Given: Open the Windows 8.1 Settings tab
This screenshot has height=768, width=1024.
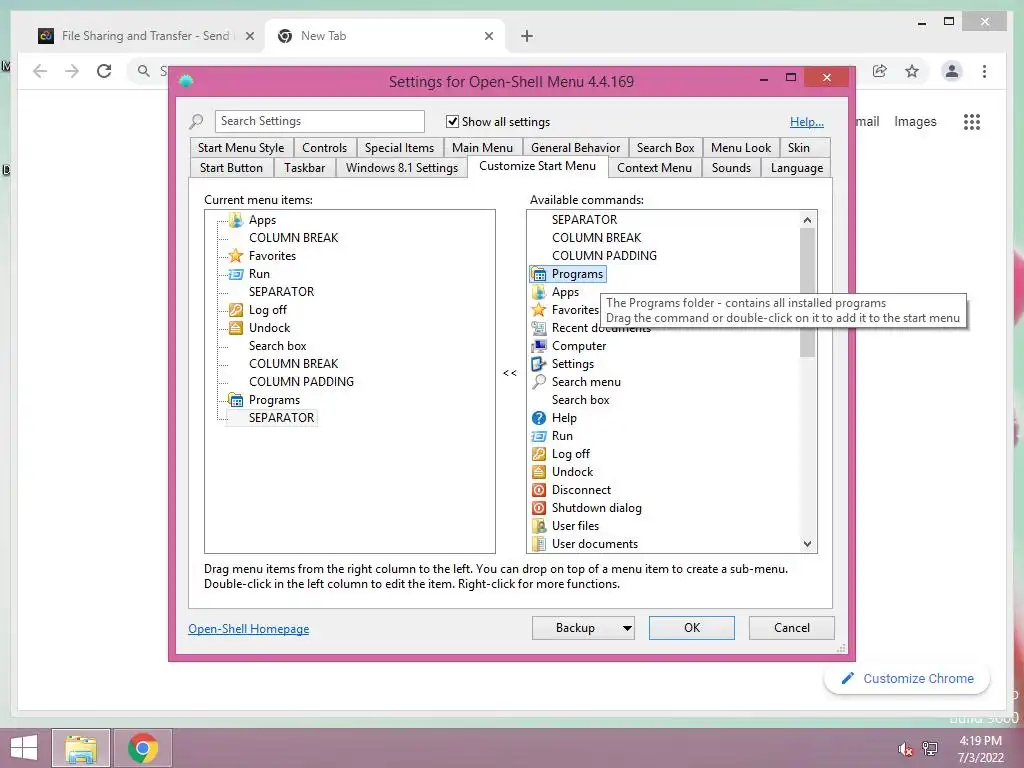Looking at the screenshot, I should coord(402,168).
